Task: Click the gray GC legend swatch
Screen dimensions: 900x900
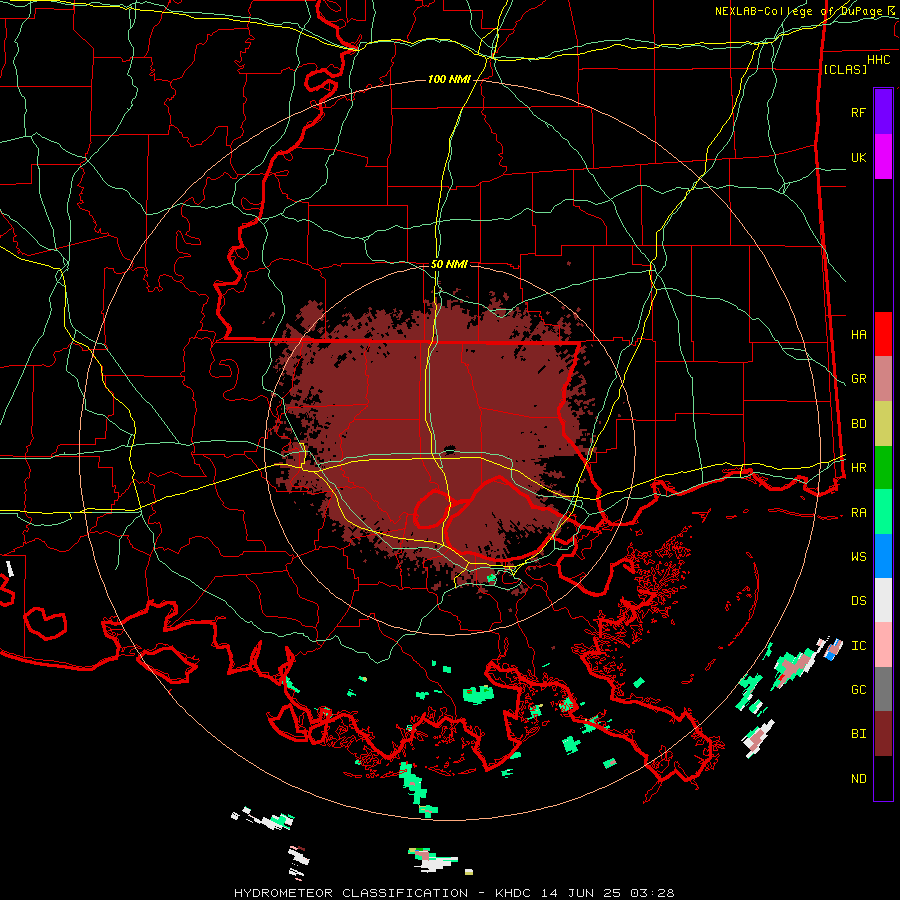Action: tap(883, 689)
